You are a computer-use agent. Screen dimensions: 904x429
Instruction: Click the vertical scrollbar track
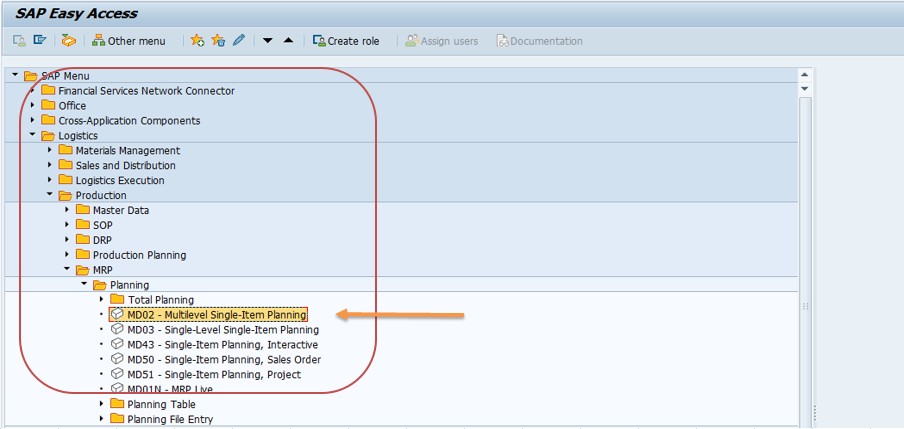coord(805,262)
